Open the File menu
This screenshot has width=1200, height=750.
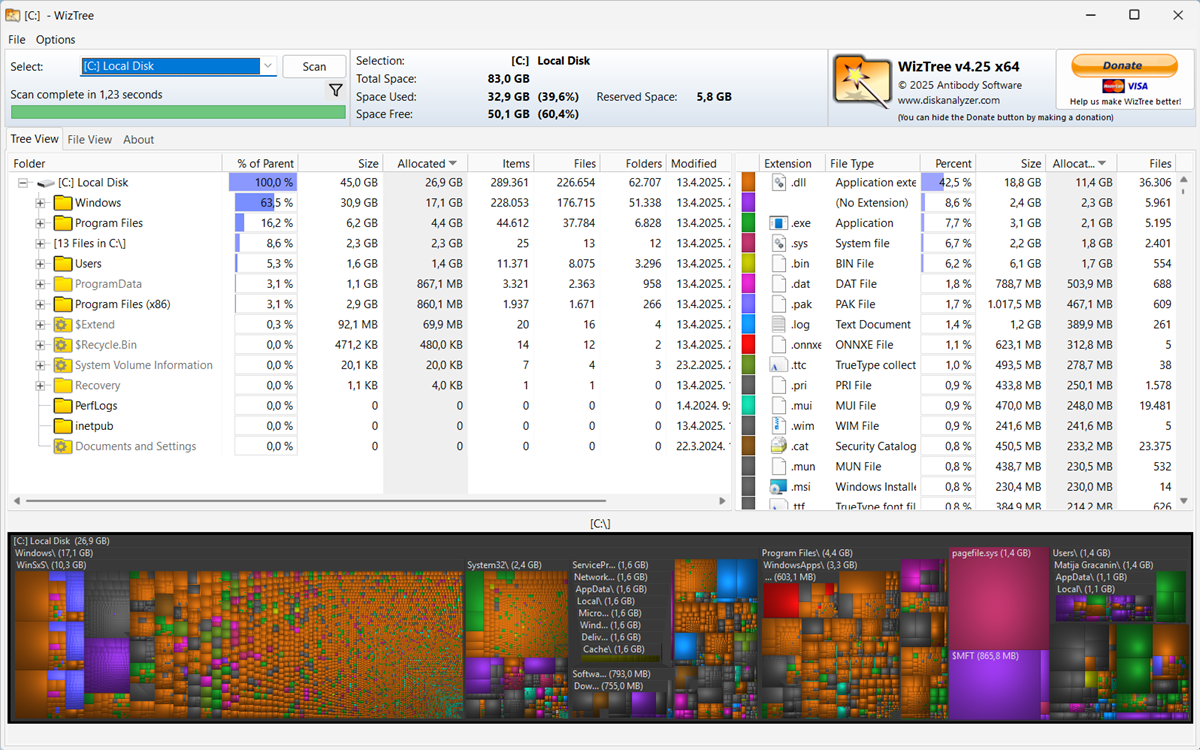point(17,40)
